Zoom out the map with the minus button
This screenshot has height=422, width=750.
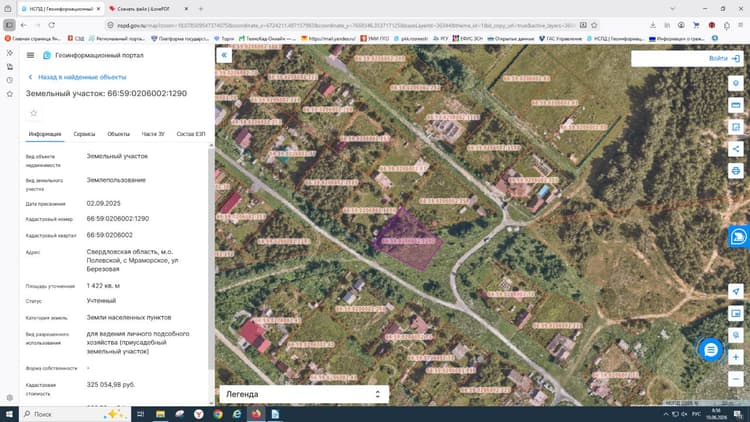click(736, 379)
